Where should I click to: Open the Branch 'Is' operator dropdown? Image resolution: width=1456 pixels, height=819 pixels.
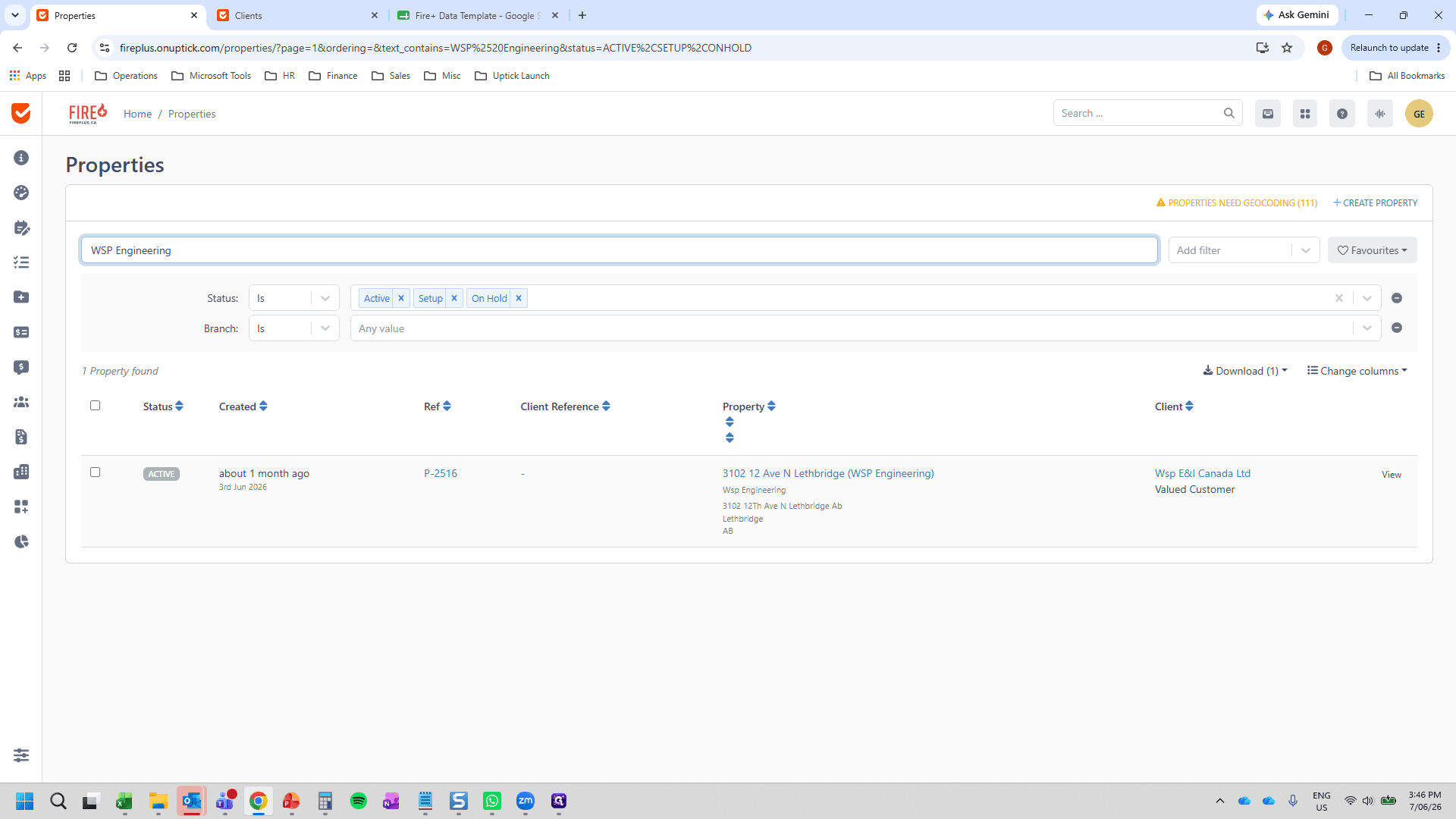[x=293, y=328]
